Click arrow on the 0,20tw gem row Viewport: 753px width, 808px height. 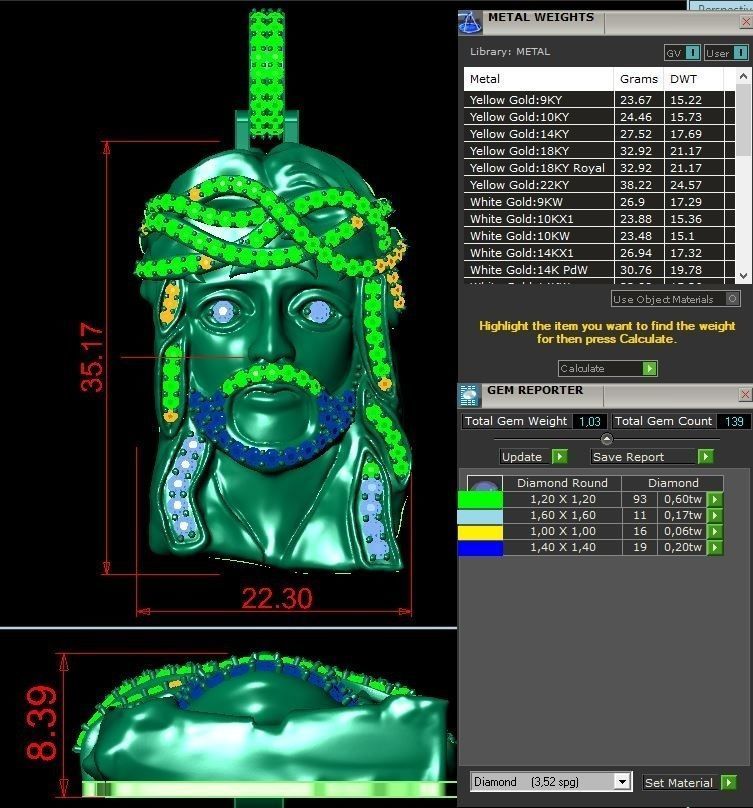(715, 547)
